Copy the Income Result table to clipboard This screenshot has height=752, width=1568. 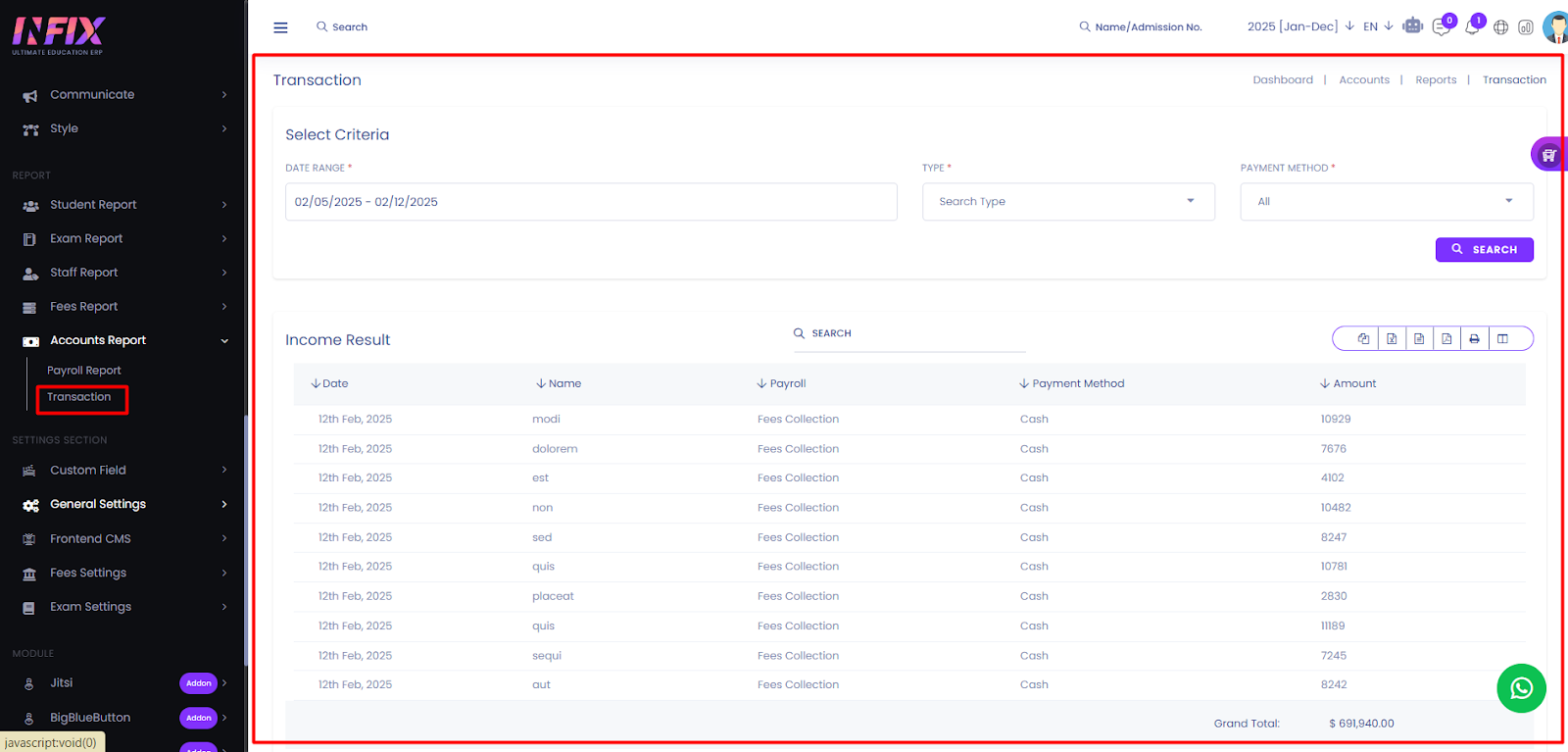point(1363,338)
